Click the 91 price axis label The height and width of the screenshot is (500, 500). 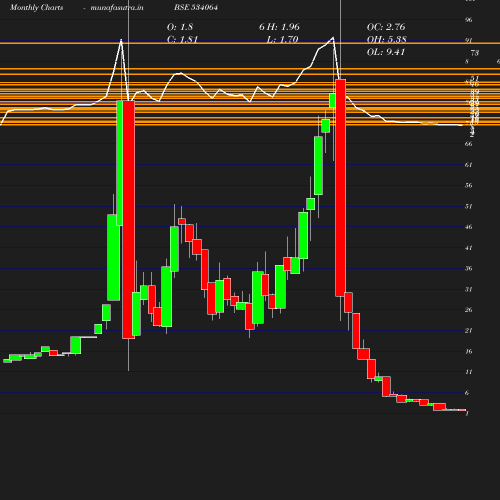[468, 41]
